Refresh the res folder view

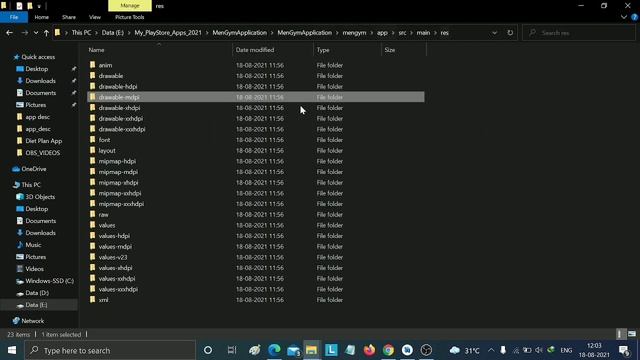click(x=510, y=33)
